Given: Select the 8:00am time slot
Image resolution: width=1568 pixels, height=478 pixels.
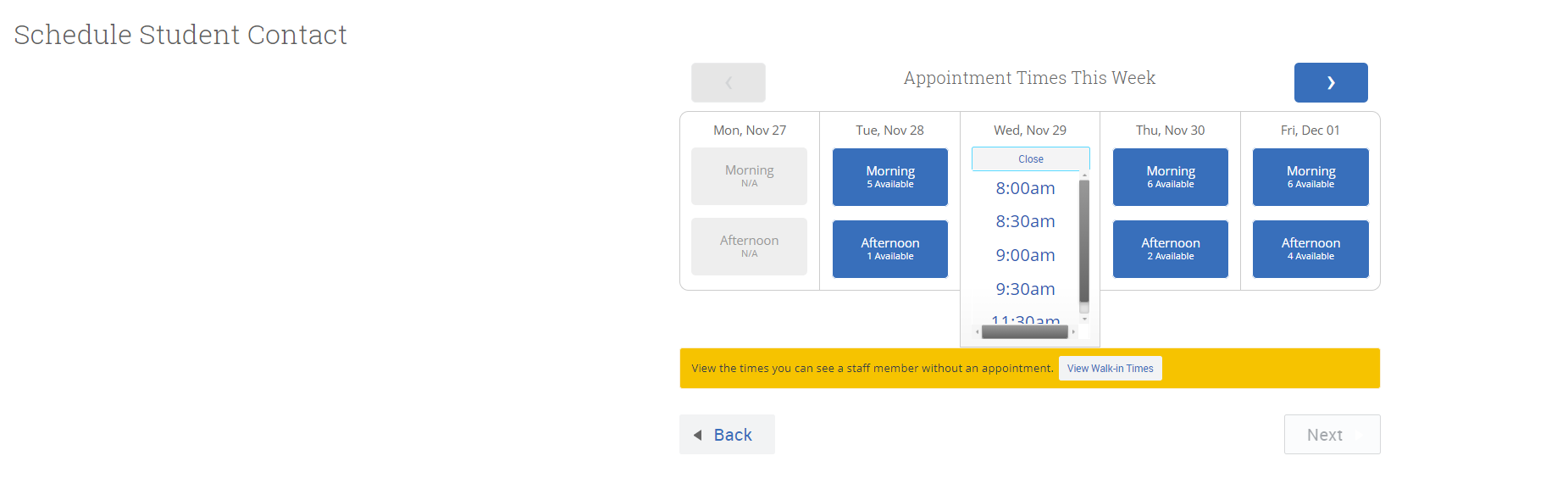Looking at the screenshot, I should coord(1025,188).
